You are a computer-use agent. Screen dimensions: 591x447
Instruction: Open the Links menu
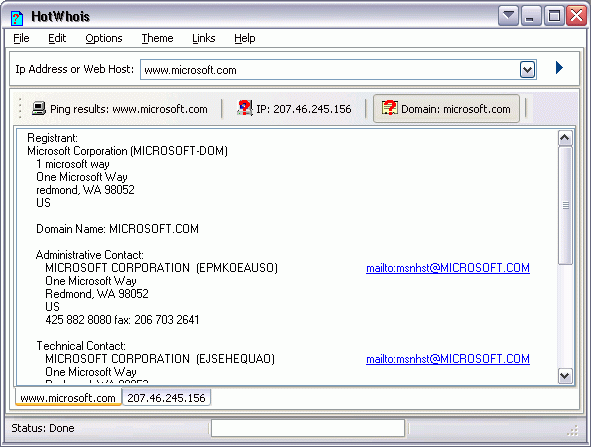click(204, 38)
